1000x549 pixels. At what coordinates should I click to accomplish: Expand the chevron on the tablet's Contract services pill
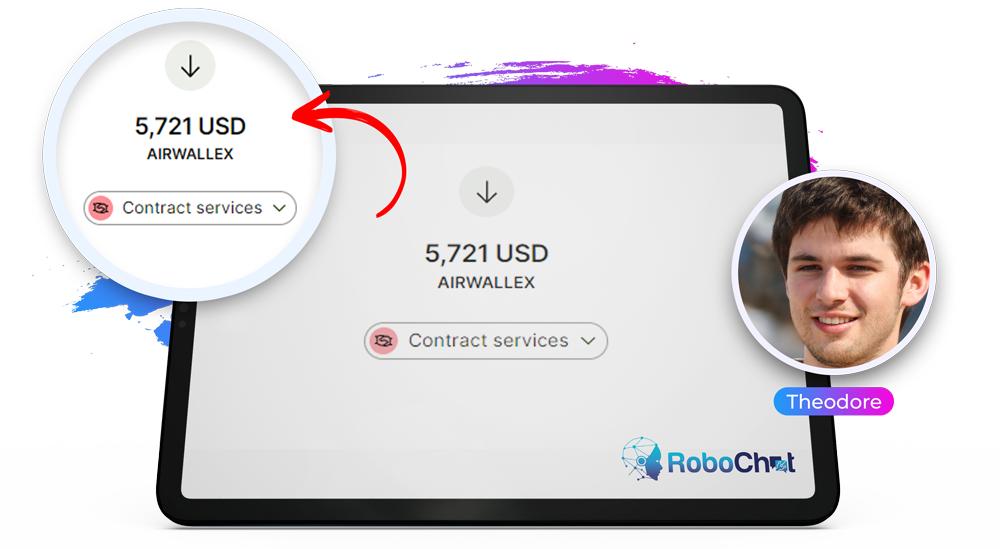point(588,340)
